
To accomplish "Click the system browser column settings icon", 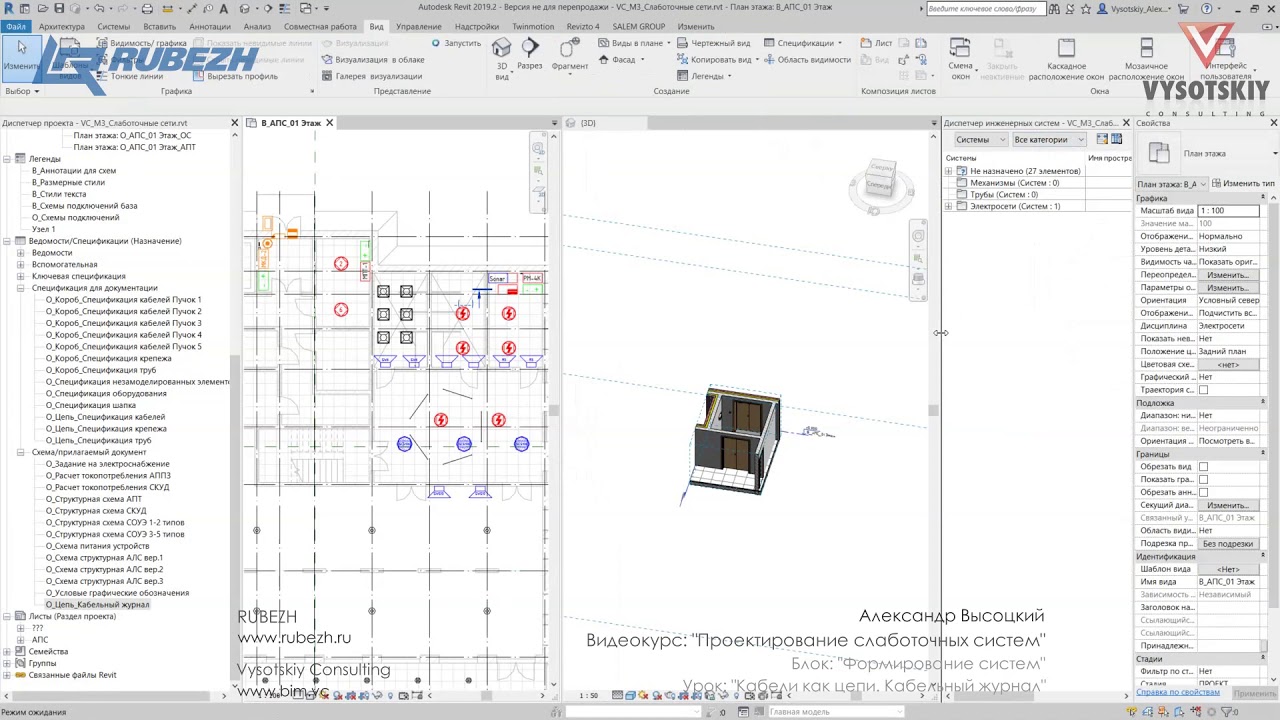I will (1117, 139).
